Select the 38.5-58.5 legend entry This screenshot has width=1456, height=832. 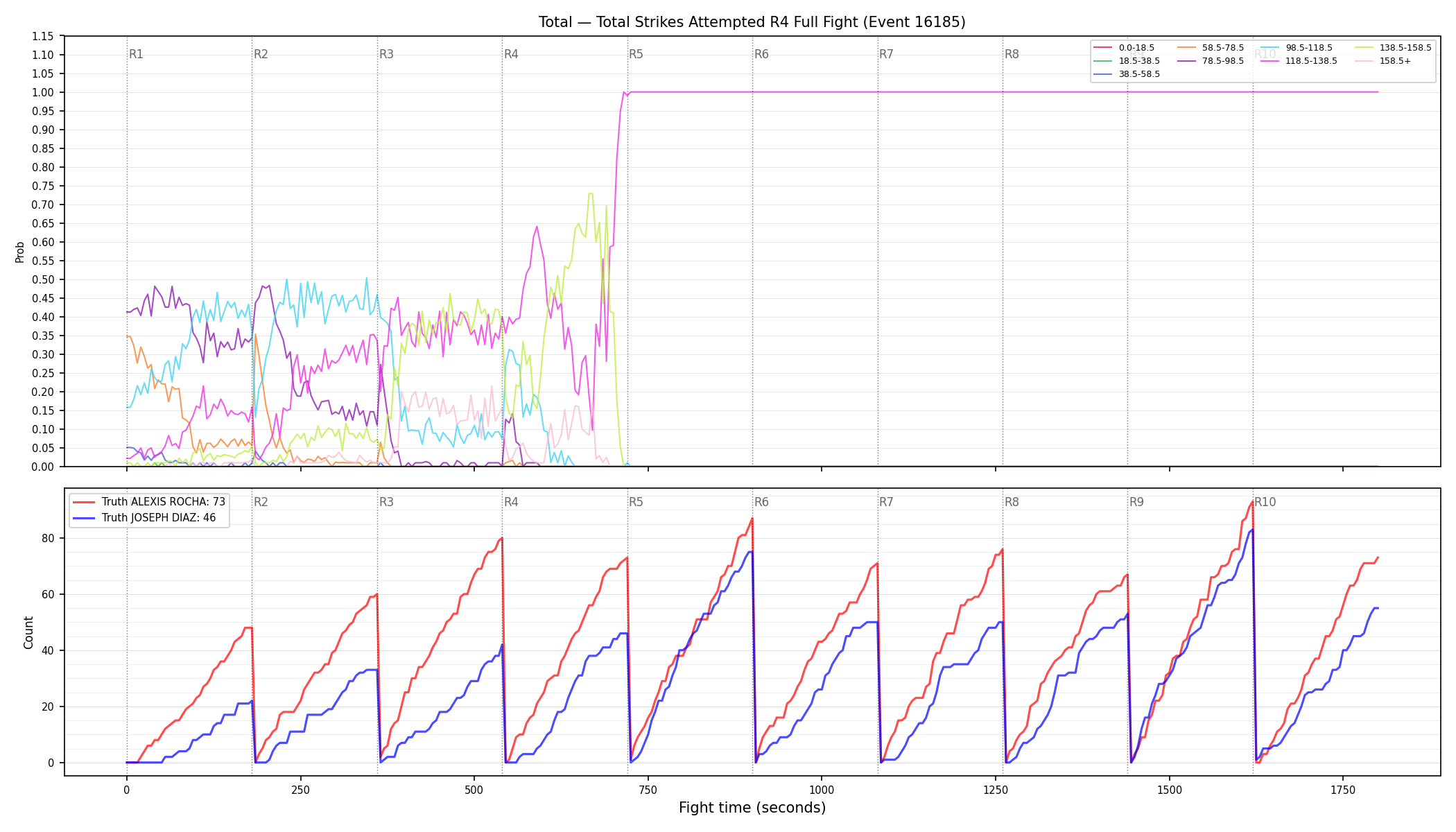pyautogui.click(x=1127, y=74)
